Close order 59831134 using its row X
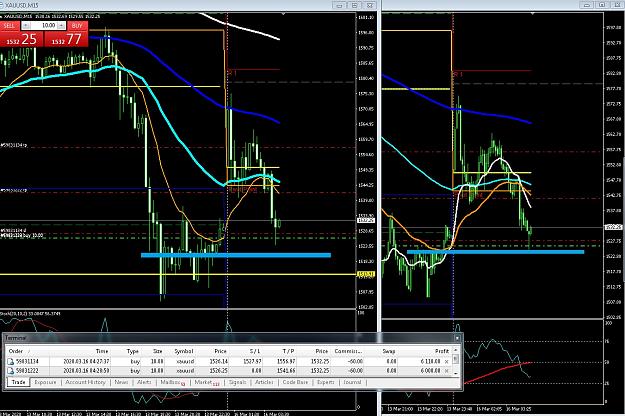The height and width of the screenshot is (416, 625). [x=446, y=361]
